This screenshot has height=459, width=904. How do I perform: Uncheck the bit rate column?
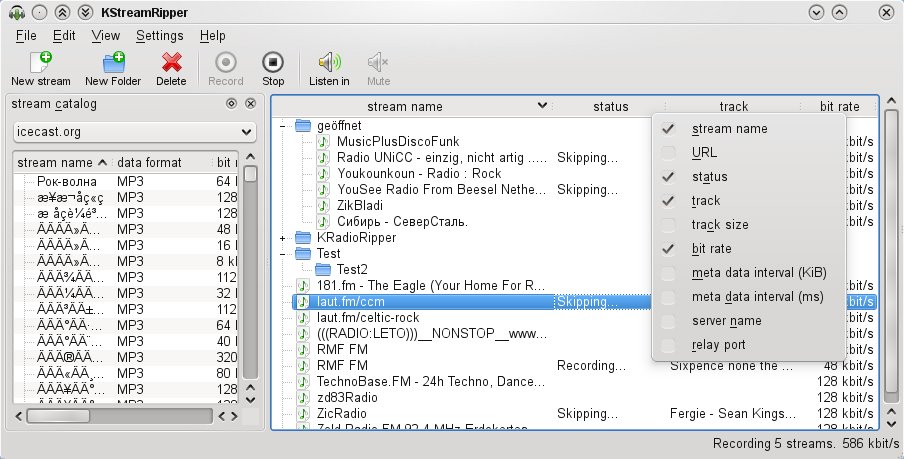click(668, 249)
